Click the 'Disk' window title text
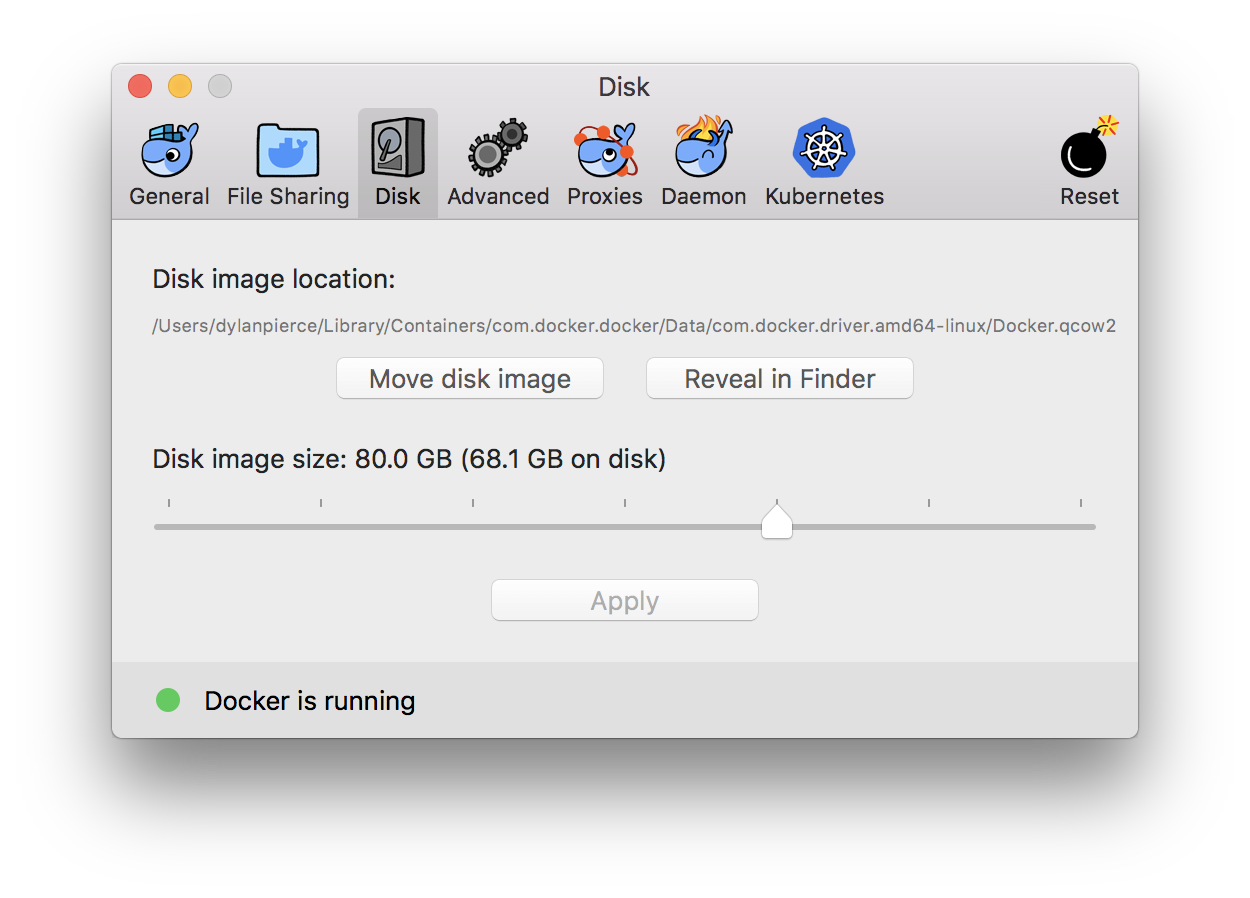The width and height of the screenshot is (1250, 898). [624, 87]
